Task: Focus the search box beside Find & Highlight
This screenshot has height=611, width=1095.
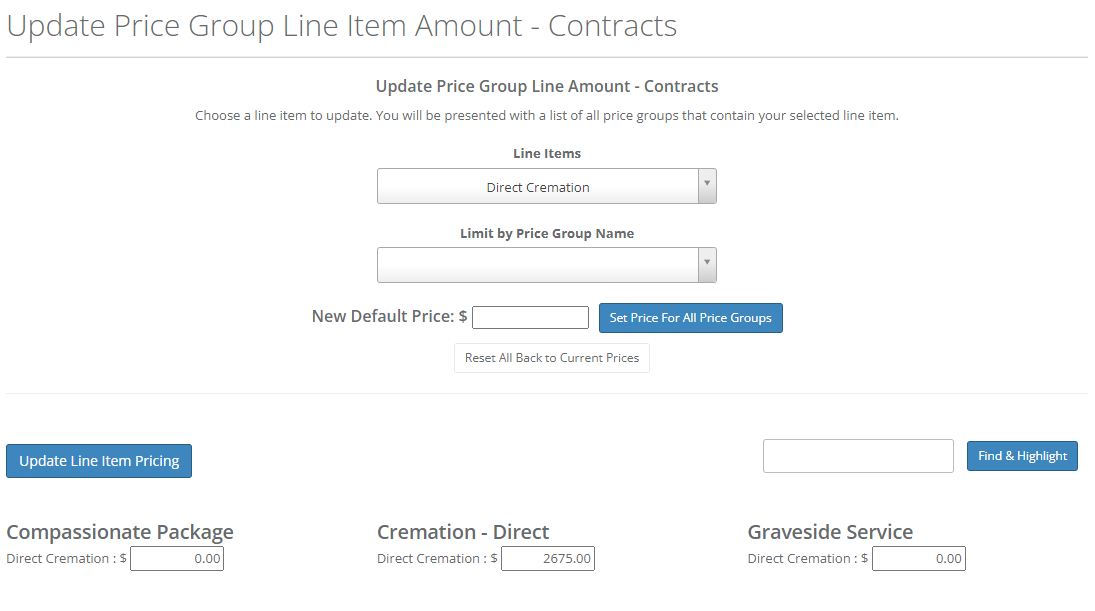Action: click(858, 456)
